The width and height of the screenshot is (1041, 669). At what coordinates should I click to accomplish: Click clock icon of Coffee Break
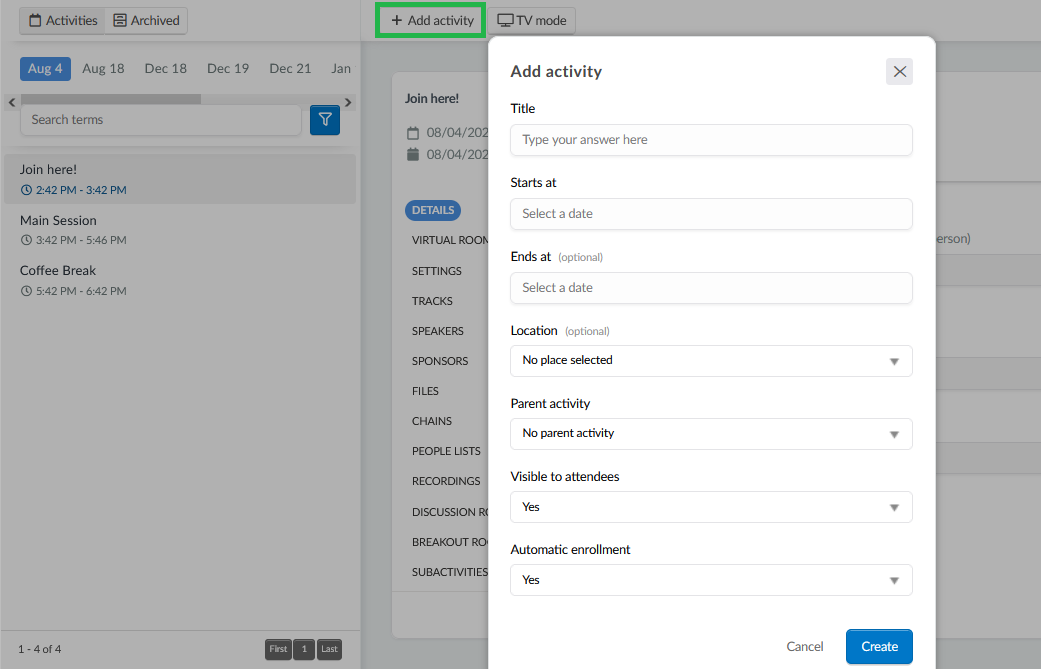[x=26, y=291]
